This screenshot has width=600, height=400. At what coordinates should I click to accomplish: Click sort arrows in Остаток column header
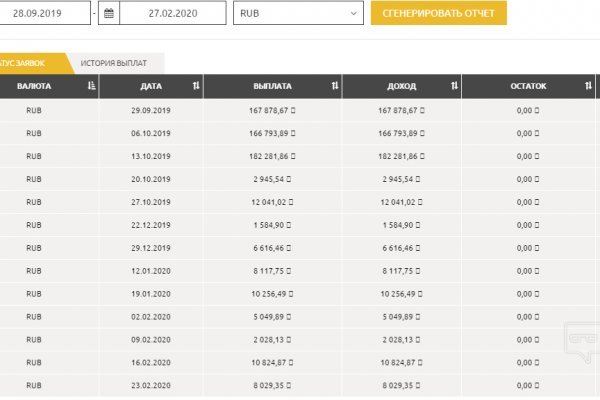[x=589, y=86]
